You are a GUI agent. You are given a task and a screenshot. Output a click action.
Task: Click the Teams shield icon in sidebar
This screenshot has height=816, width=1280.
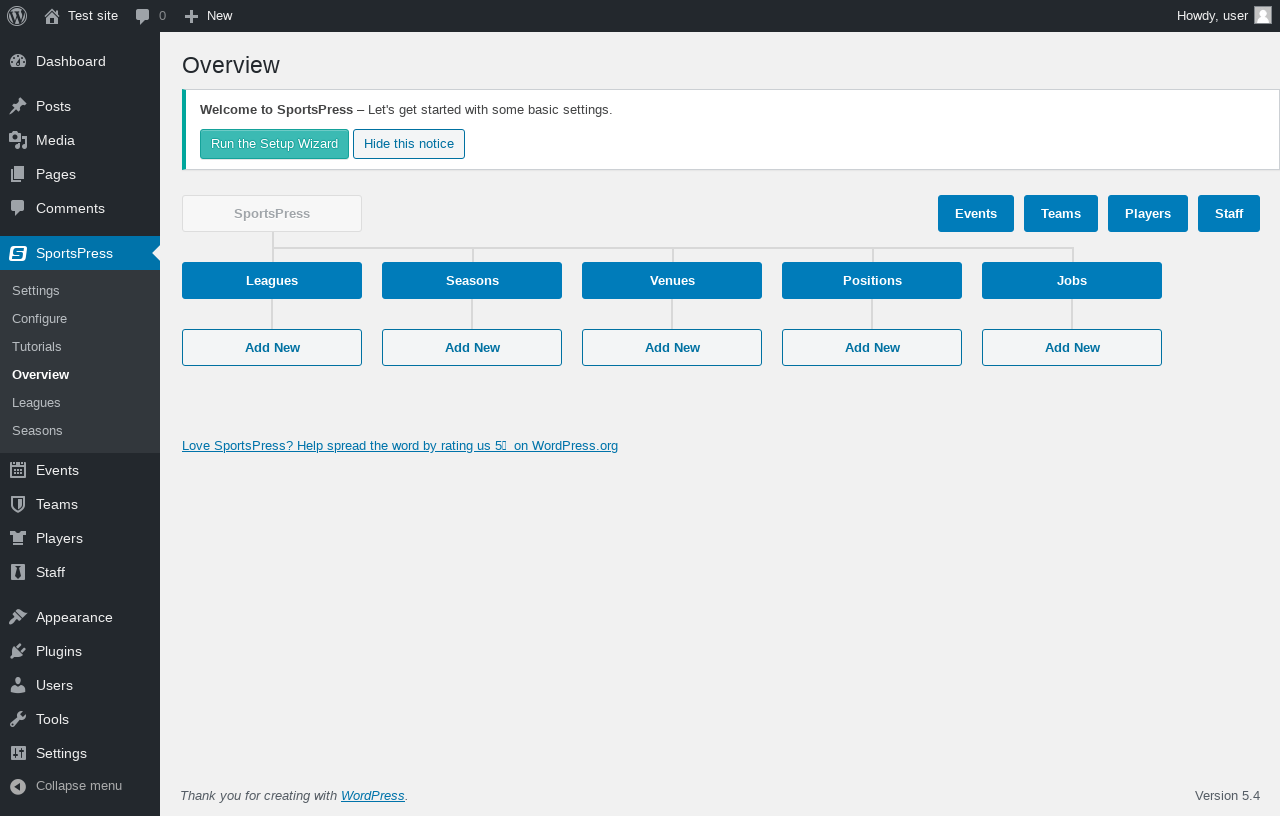[18, 504]
